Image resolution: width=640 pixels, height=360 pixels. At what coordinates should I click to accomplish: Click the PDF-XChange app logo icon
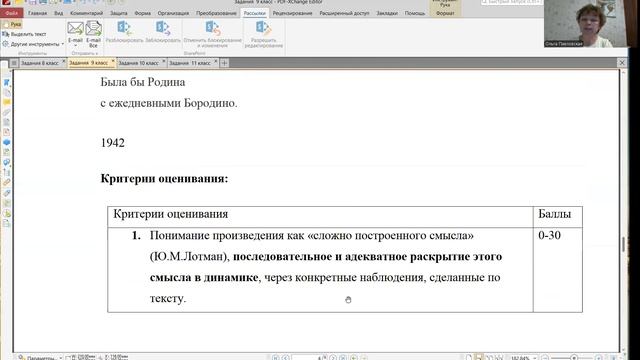coord(7,2)
